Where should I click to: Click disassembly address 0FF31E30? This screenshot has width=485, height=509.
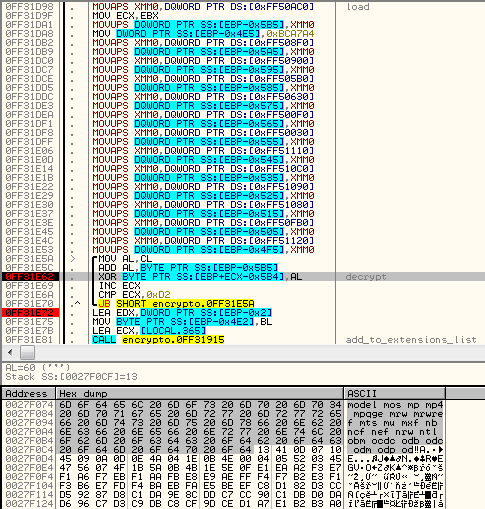[x=29, y=205]
